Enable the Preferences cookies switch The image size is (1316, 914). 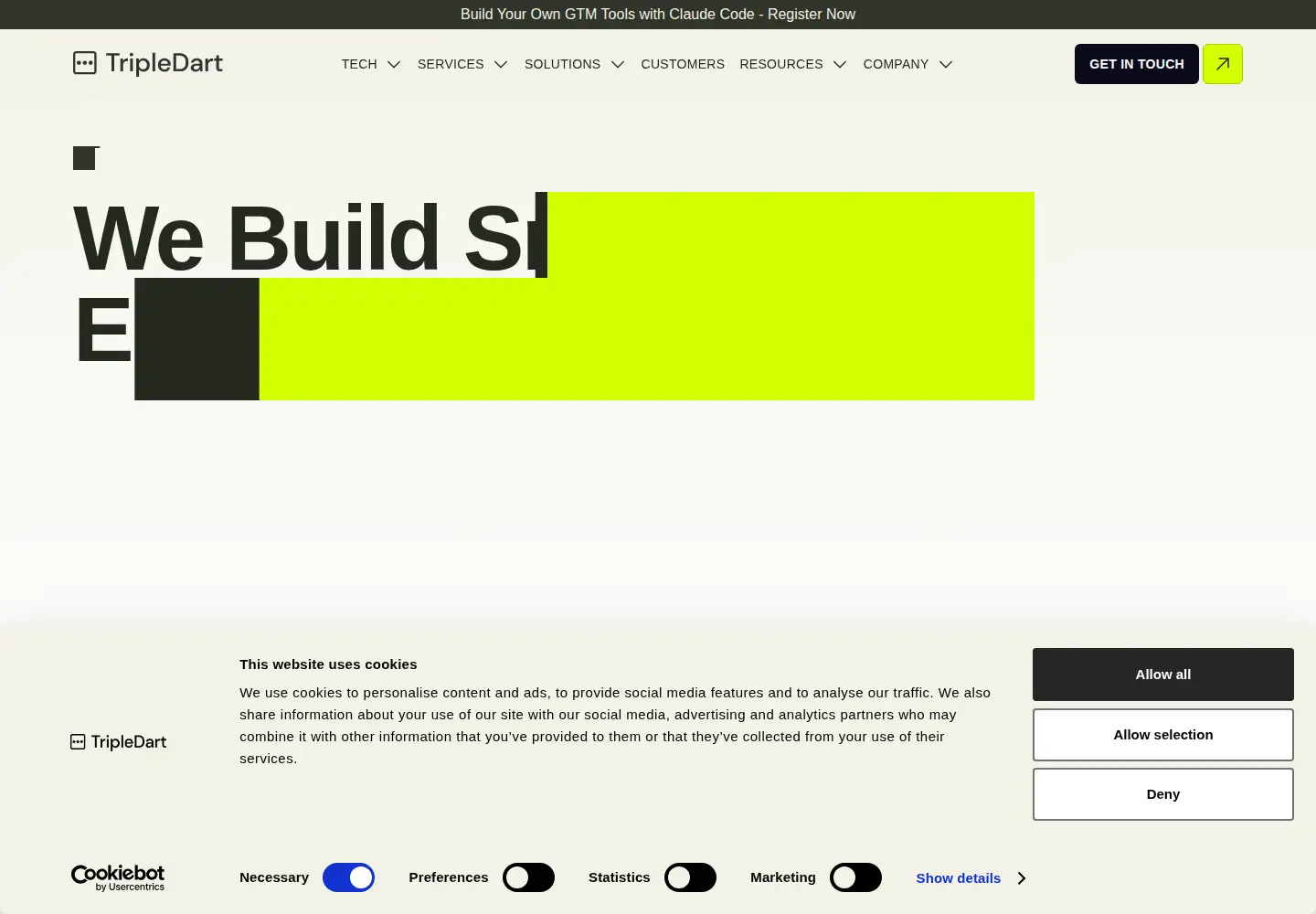(528, 877)
